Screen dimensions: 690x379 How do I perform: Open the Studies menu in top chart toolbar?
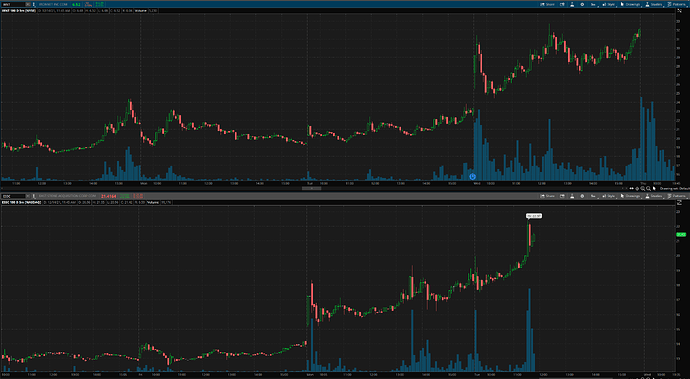(x=654, y=4)
